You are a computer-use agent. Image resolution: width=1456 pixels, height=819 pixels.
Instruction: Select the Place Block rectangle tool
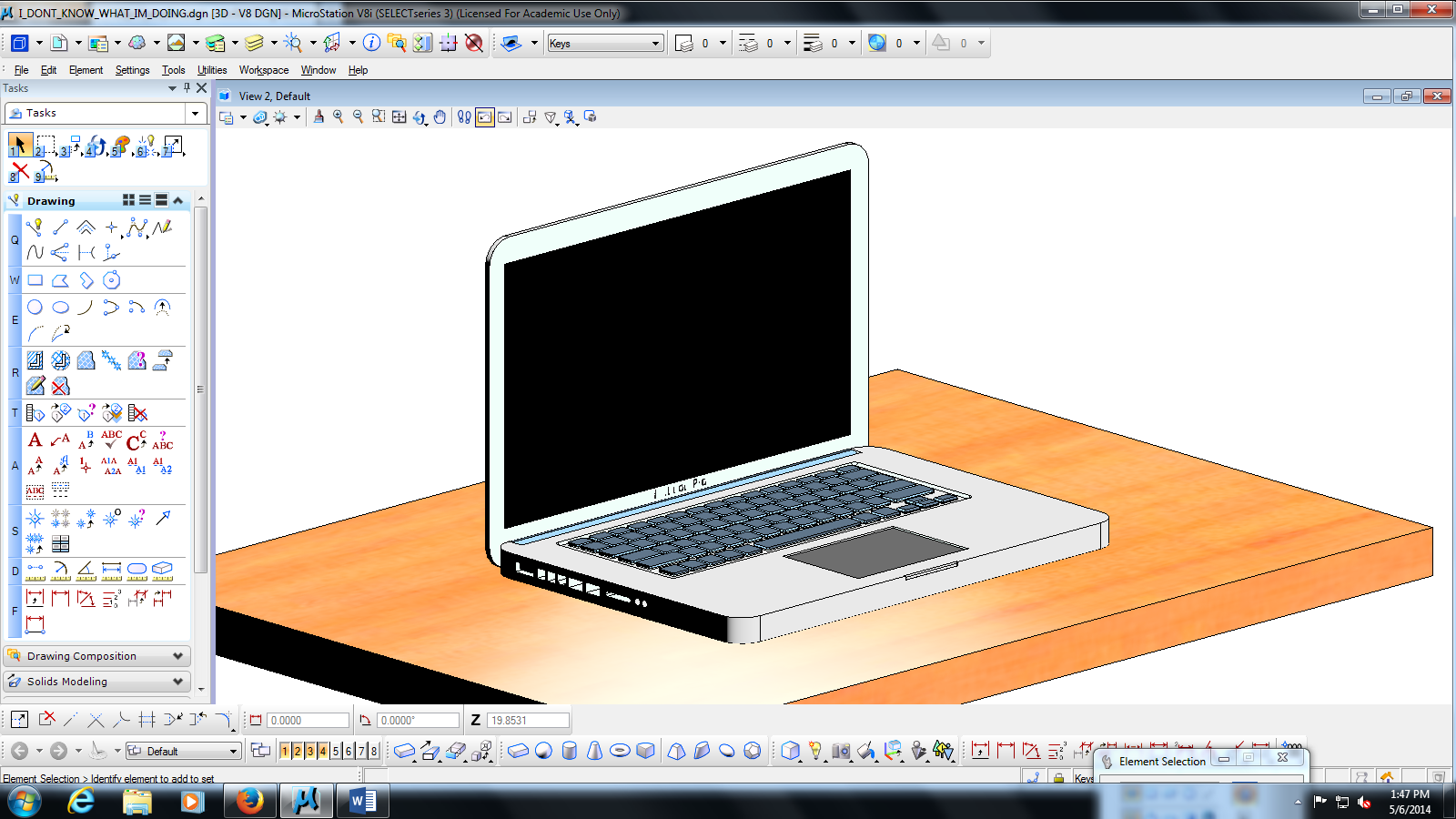click(x=35, y=280)
